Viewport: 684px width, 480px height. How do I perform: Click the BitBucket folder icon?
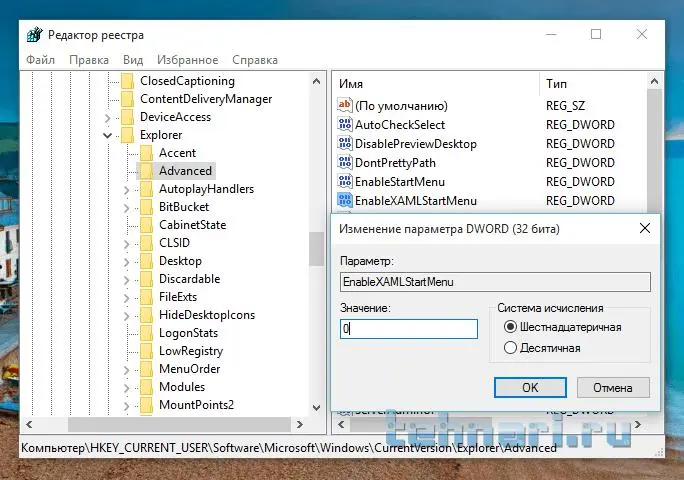[147, 207]
